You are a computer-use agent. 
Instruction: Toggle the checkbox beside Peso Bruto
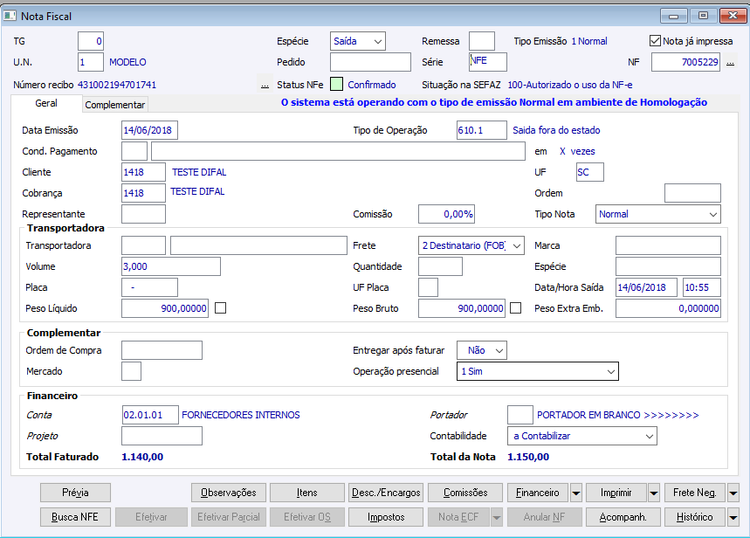pos(516,308)
